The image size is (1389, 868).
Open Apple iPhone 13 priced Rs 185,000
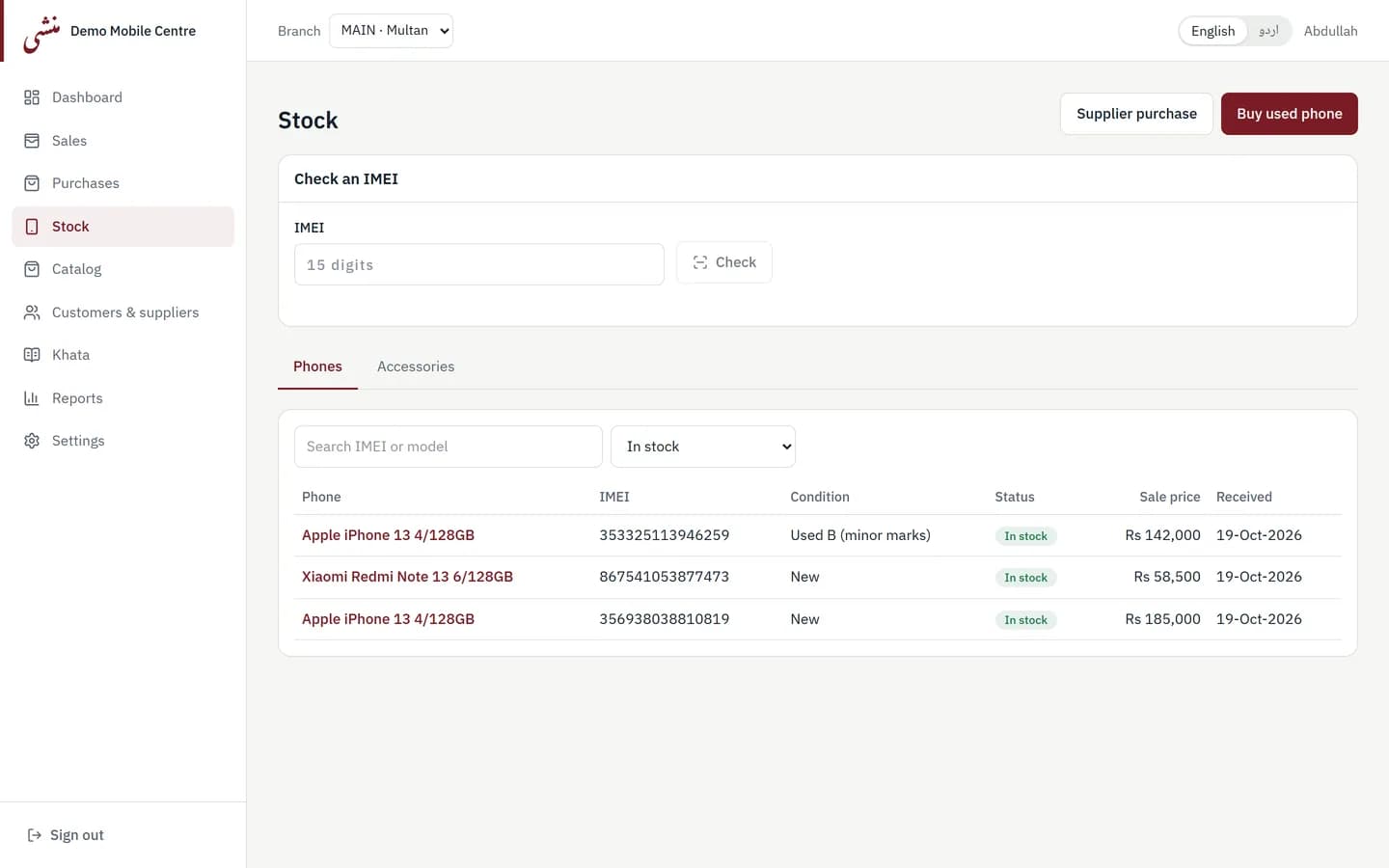(388, 619)
